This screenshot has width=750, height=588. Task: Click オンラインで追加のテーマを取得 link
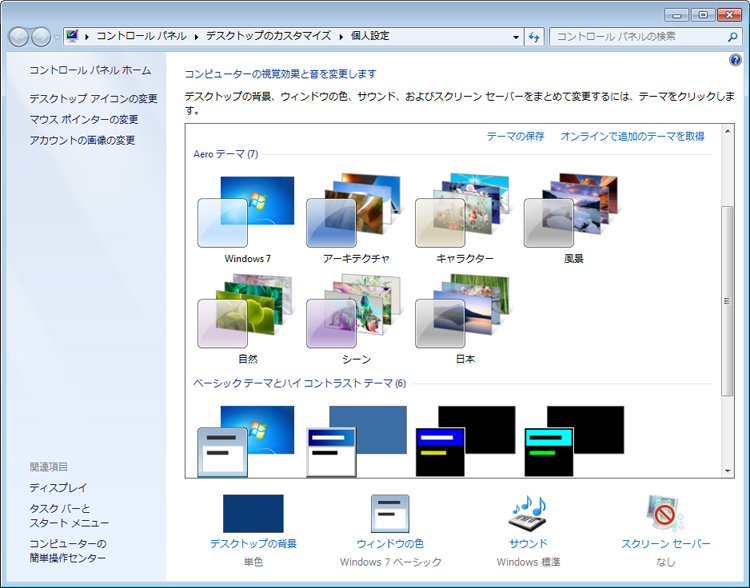click(632, 136)
